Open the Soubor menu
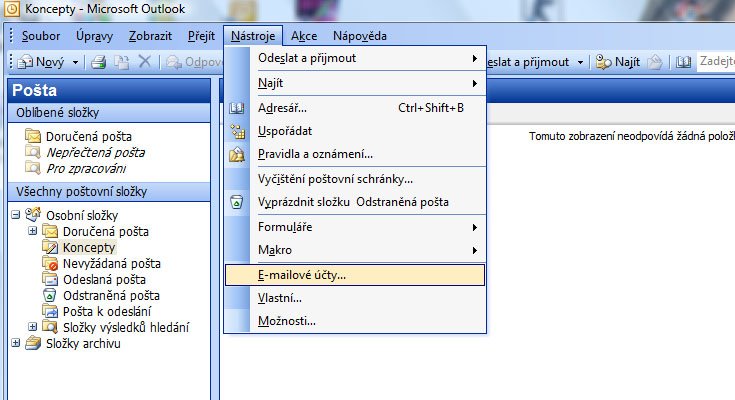The height and width of the screenshot is (400, 735). tap(41, 36)
